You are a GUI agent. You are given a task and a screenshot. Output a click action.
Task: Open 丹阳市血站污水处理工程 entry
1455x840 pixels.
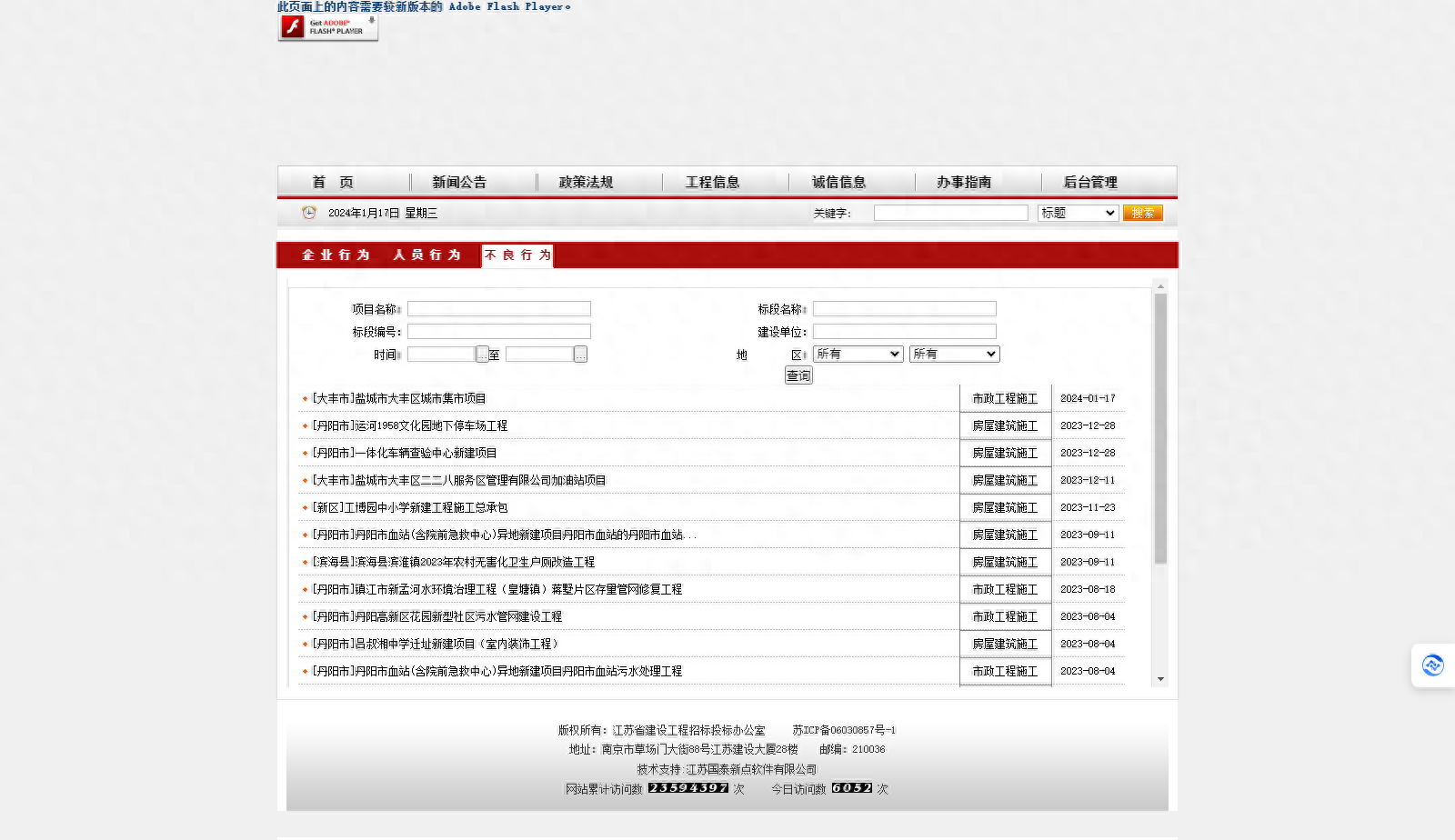point(497,671)
